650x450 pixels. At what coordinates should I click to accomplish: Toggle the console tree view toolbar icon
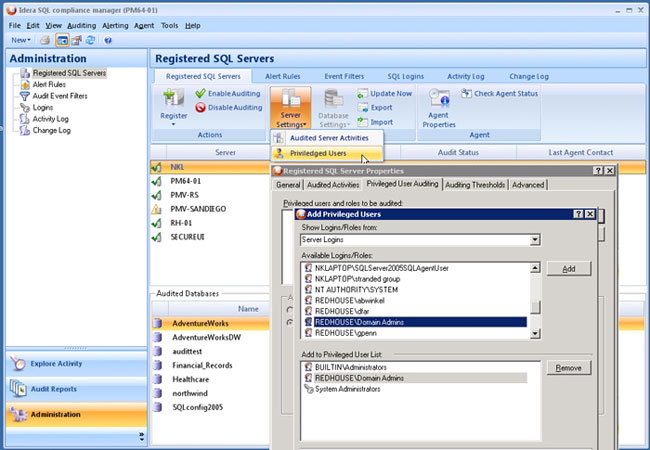62,40
